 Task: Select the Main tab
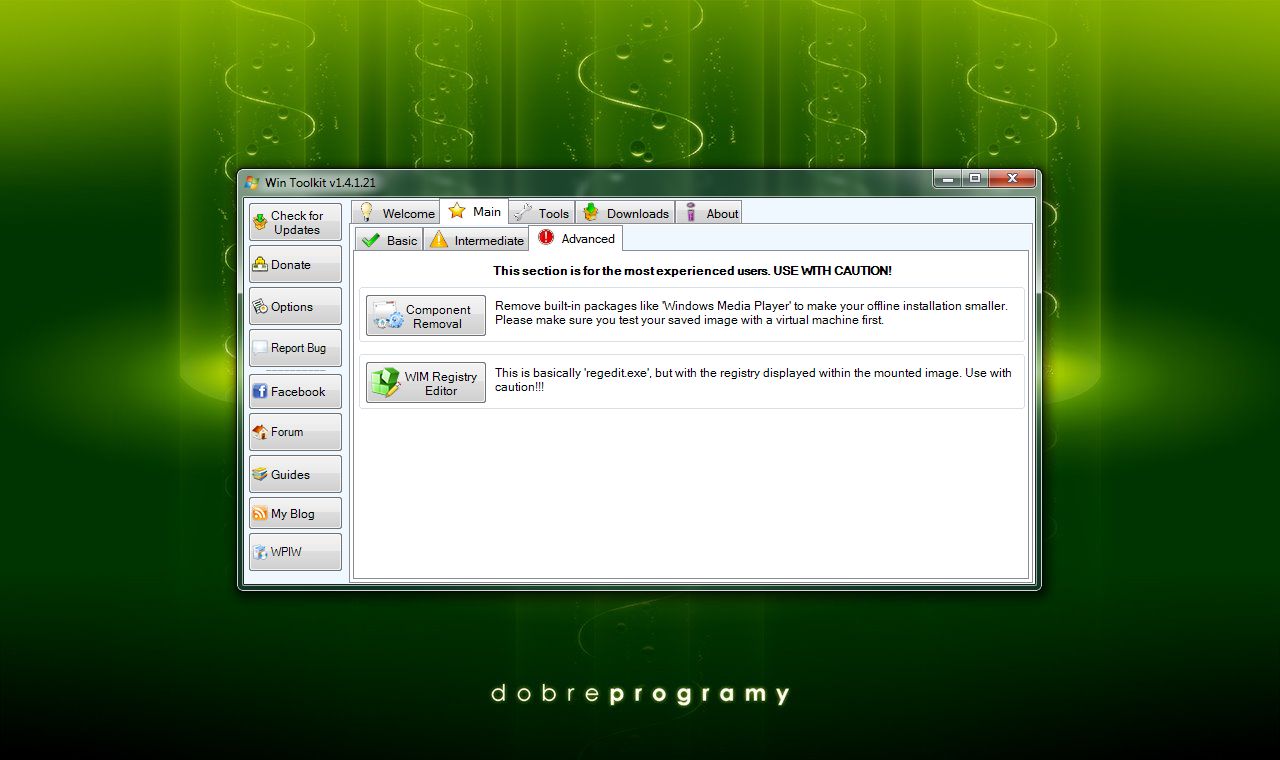click(474, 211)
